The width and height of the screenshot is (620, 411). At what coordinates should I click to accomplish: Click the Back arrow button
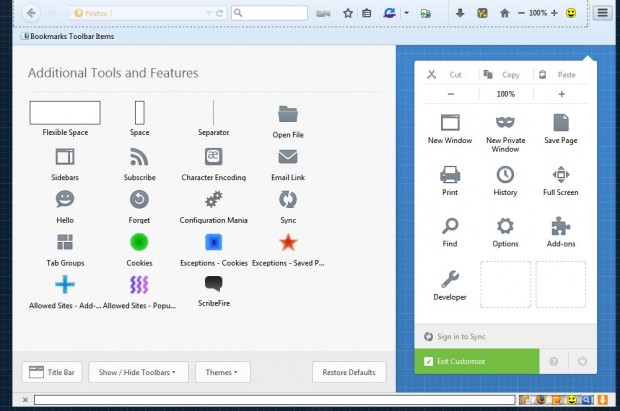31,13
